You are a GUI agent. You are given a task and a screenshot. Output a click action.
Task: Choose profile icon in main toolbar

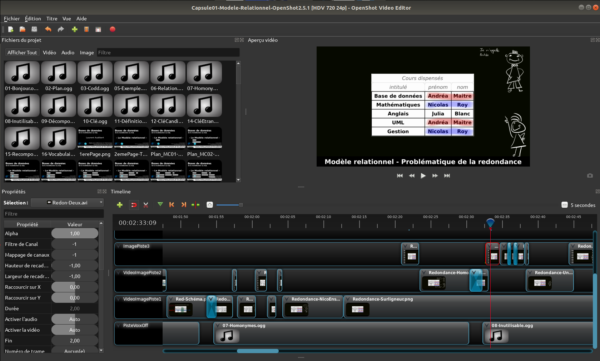click(x=86, y=29)
